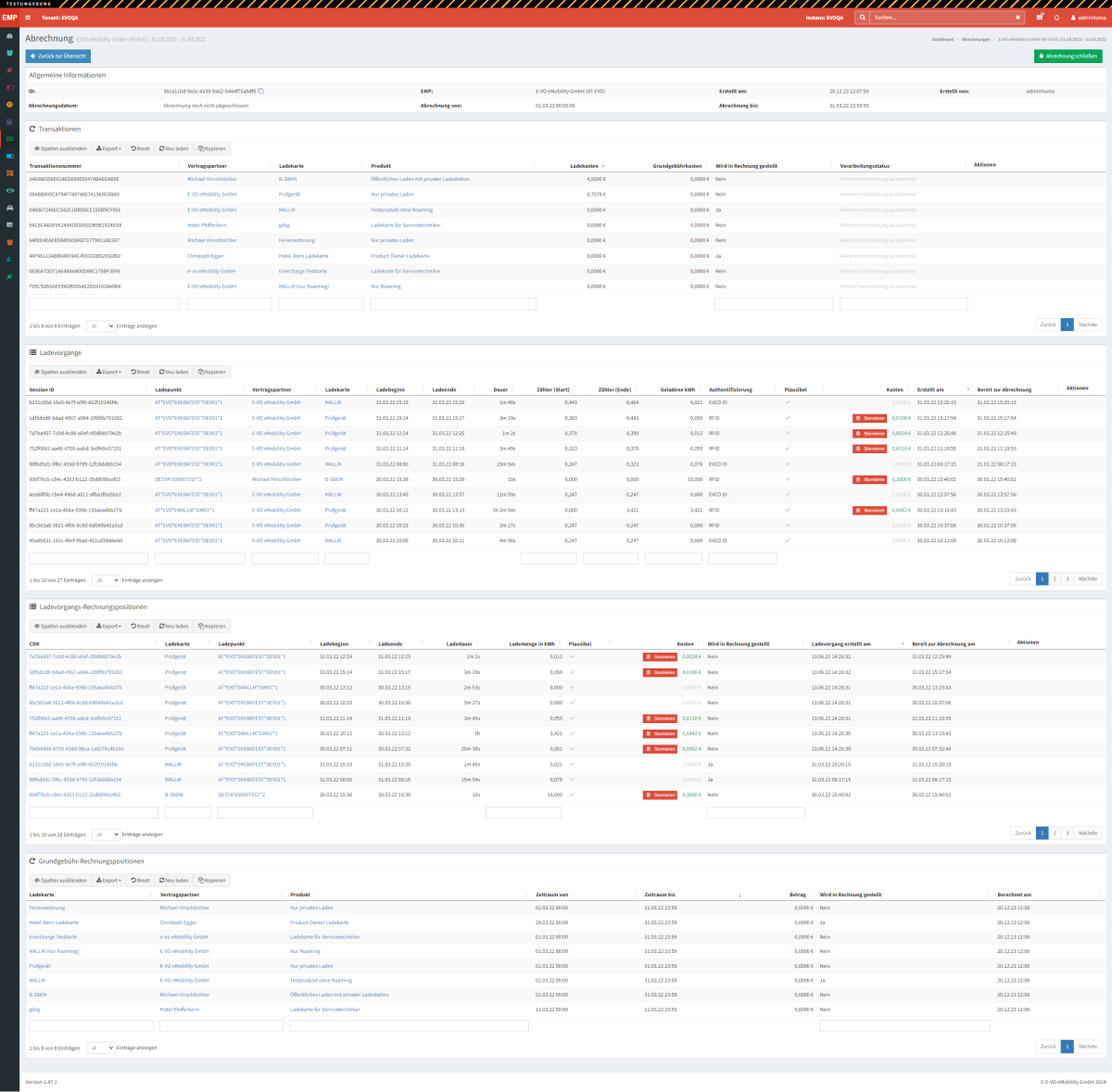Click Reset in Grundgebühr-Rechnungspositionen toolbar

tap(141, 881)
